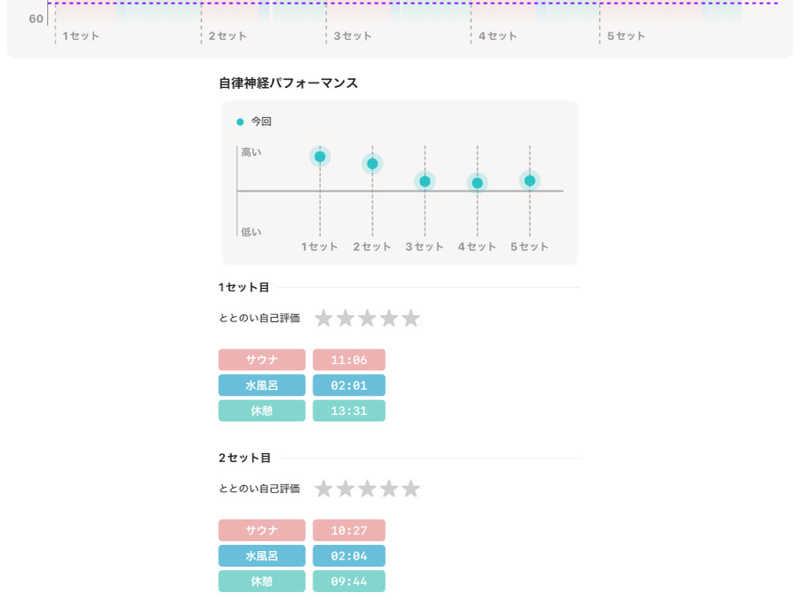
Task: Click the 2セット data point on chart
Action: click(372, 163)
